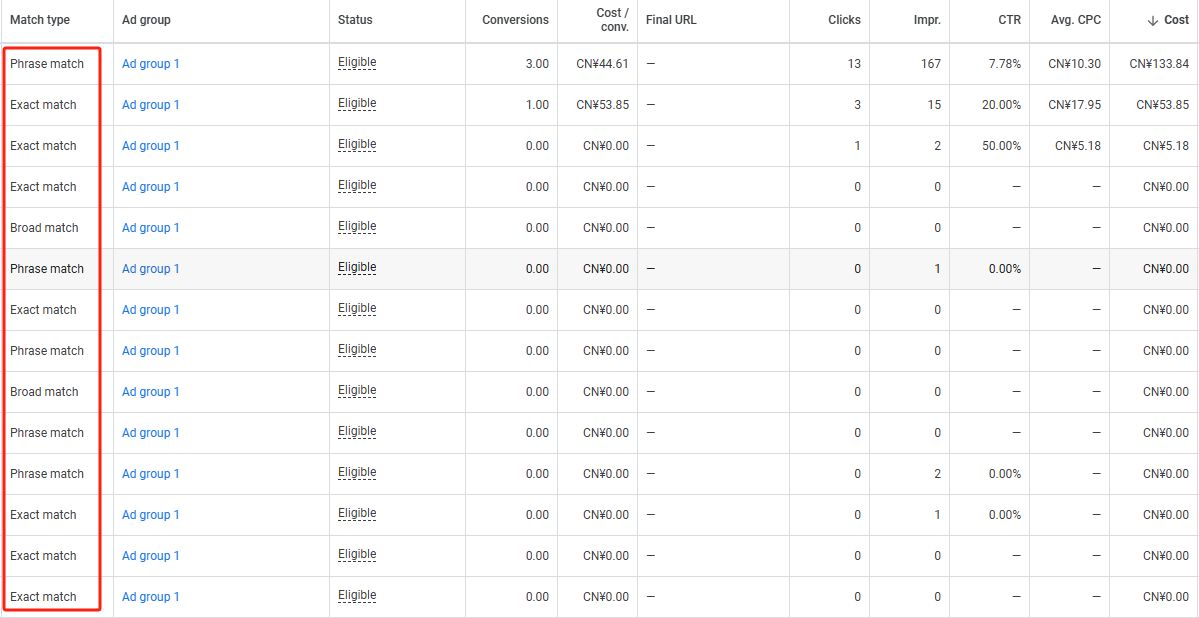Screen dimensions: 1199x618
Task: Click the Avg. CPC column header
Action: [1076, 20]
